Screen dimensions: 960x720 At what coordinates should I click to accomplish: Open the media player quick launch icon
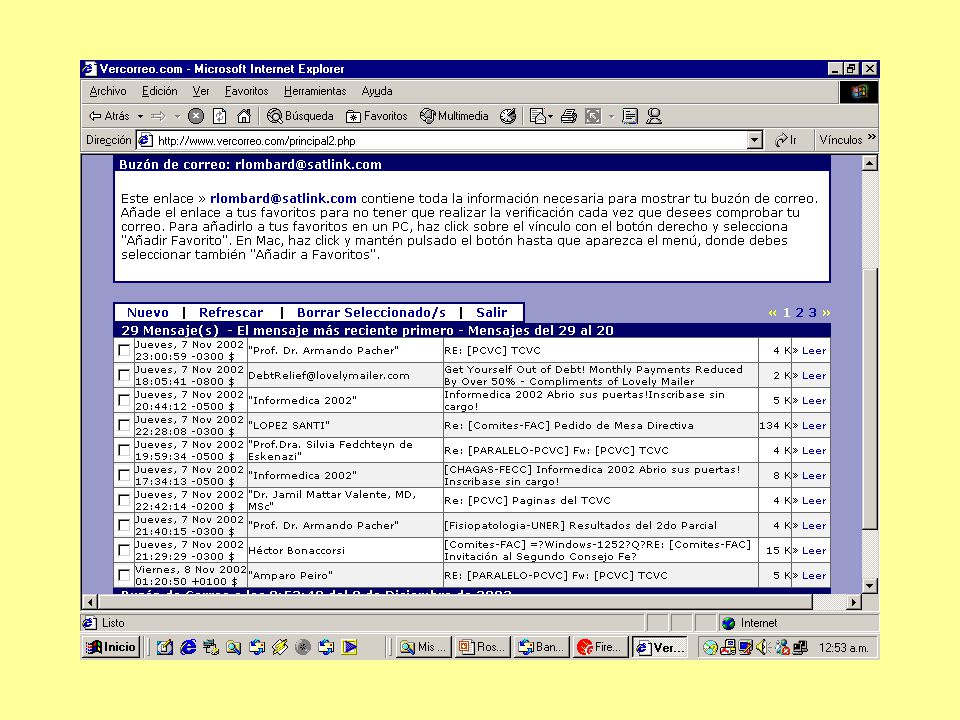pos(350,647)
